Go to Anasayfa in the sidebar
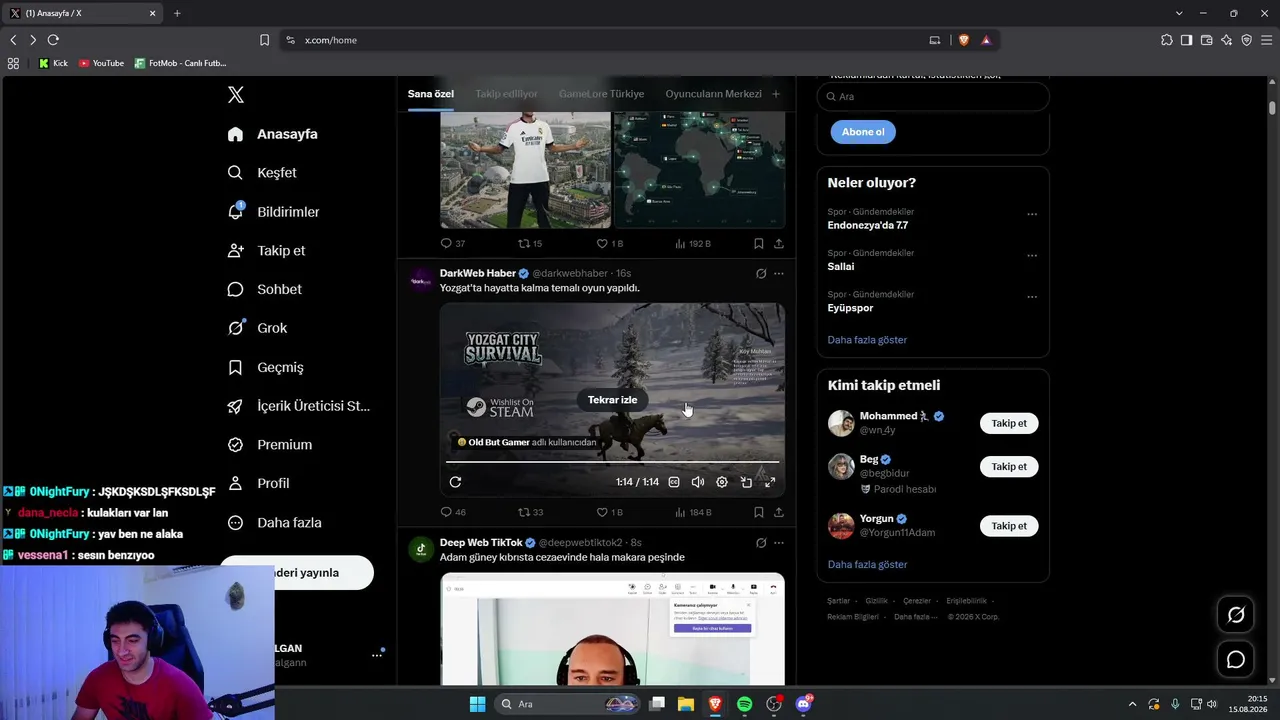Screen dimensions: 1280x720 point(272,134)
